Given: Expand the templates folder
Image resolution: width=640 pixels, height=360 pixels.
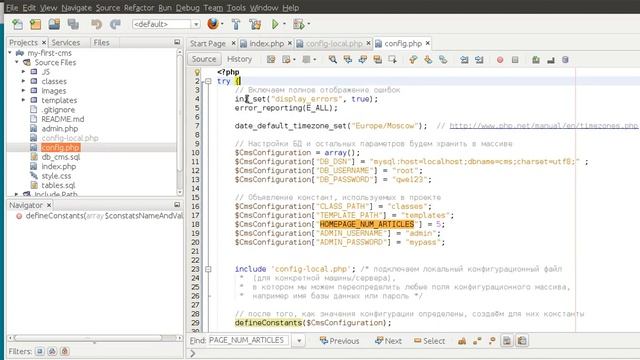Looking at the screenshot, I should pos(23,100).
